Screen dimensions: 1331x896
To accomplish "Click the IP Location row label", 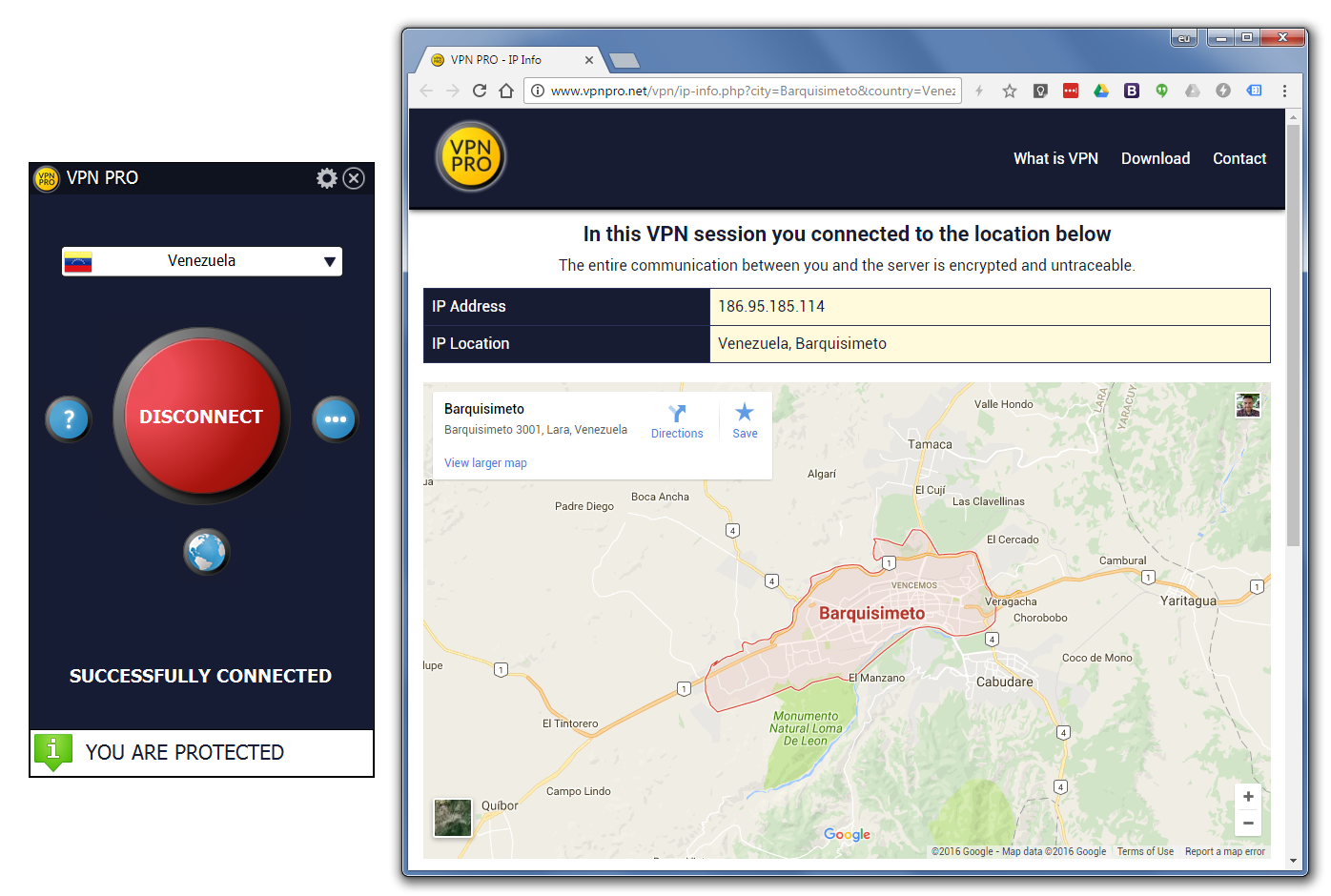I will [471, 343].
